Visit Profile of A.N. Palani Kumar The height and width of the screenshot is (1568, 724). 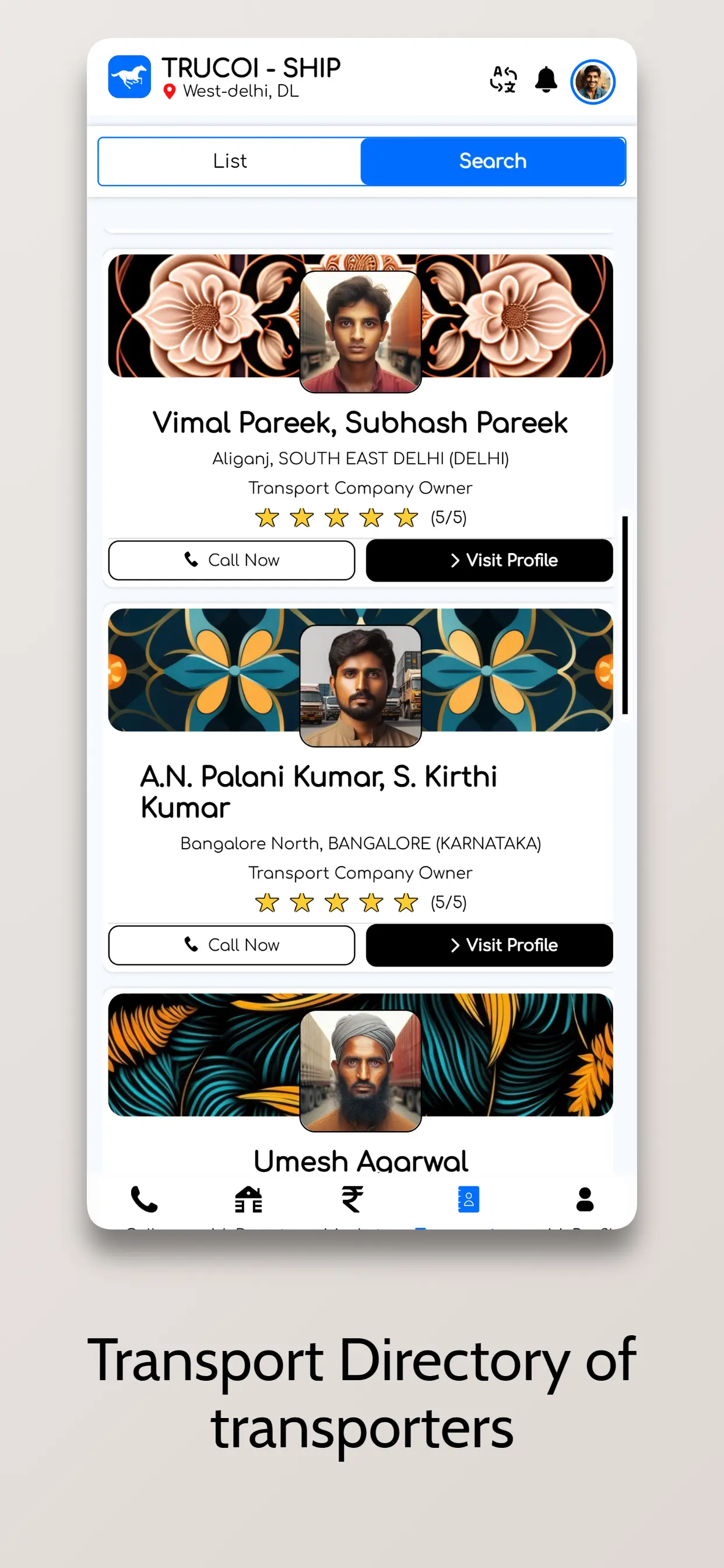(489, 944)
